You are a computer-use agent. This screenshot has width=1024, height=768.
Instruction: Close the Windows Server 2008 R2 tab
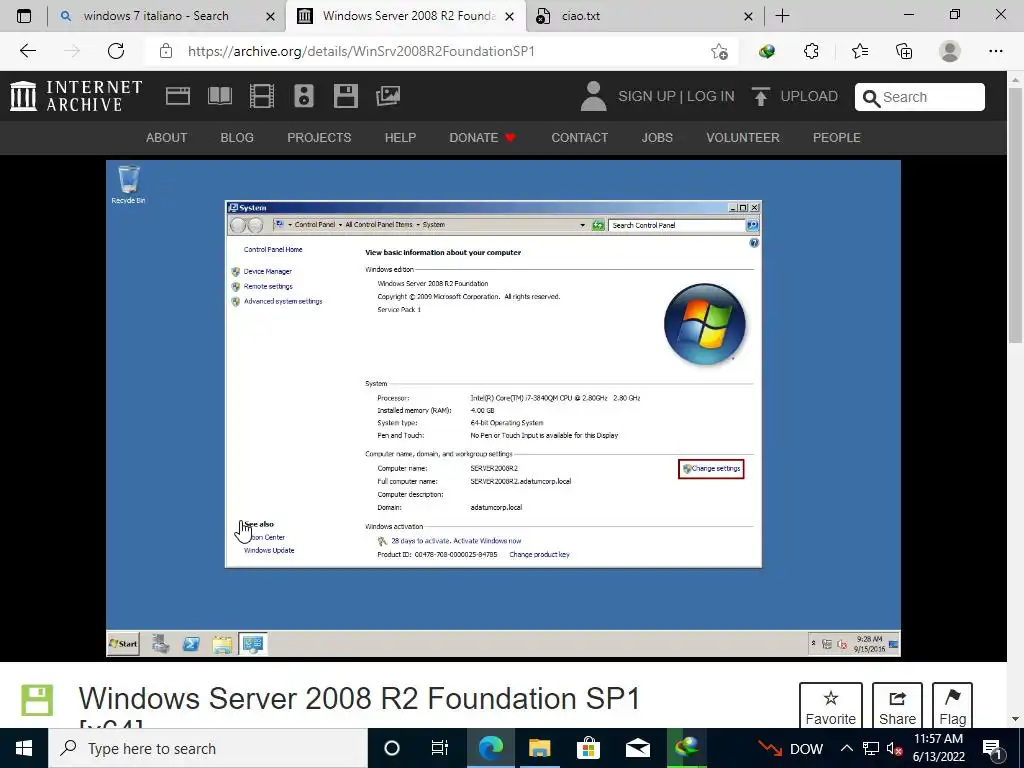coord(511,16)
